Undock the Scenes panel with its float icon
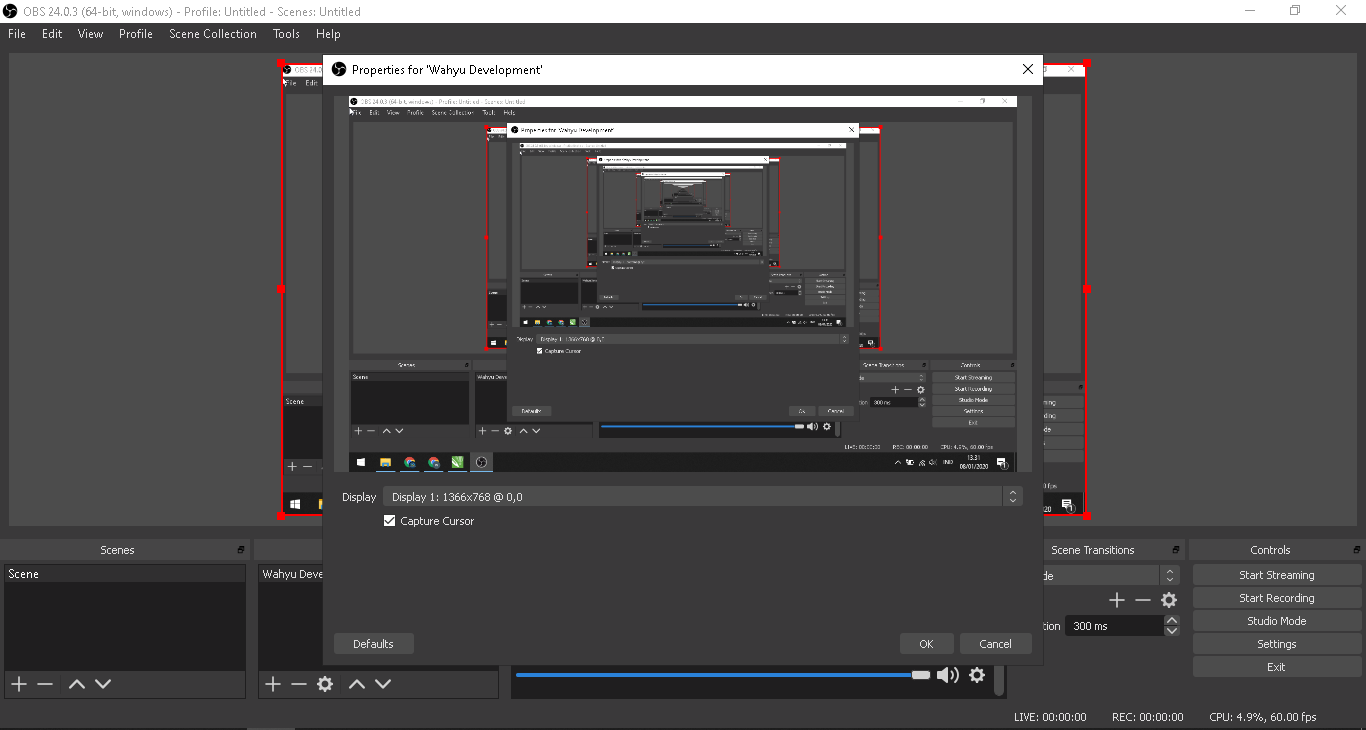Viewport: 1366px width, 730px height. point(240,550)
